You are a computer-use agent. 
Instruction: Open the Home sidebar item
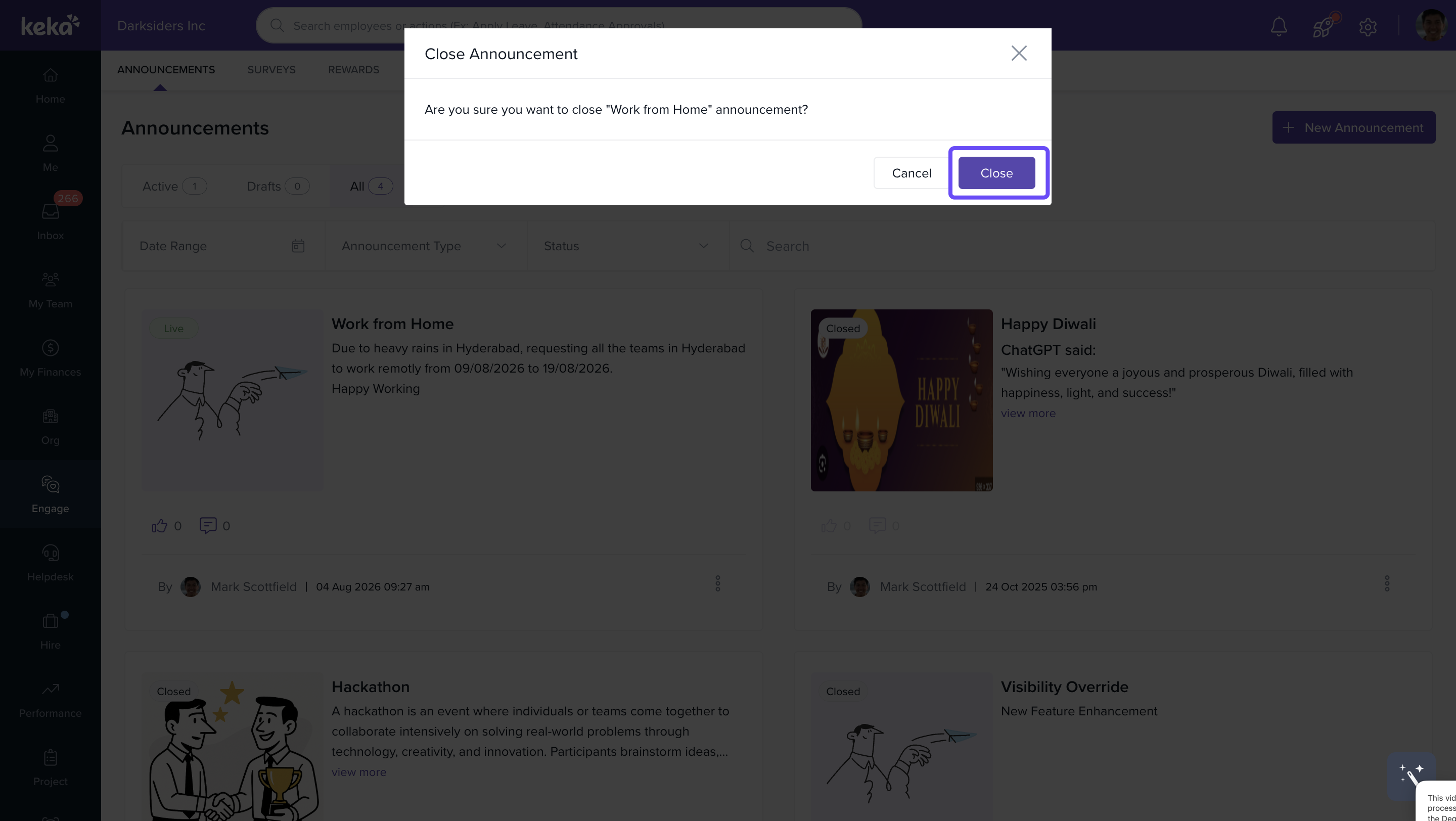click(51, 85)
